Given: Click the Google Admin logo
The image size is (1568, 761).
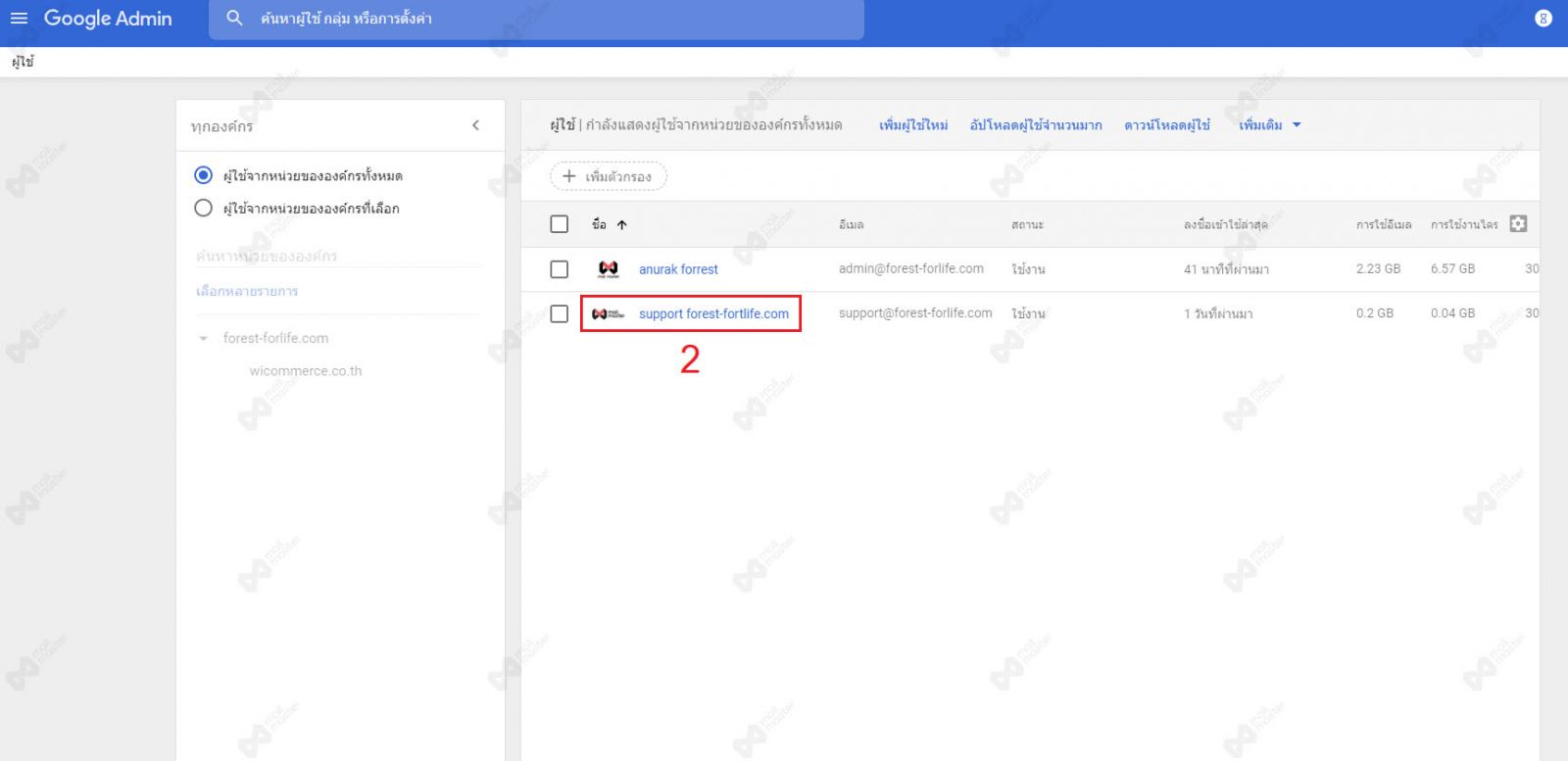Looking at the screenshot, I should pos(108,19).
